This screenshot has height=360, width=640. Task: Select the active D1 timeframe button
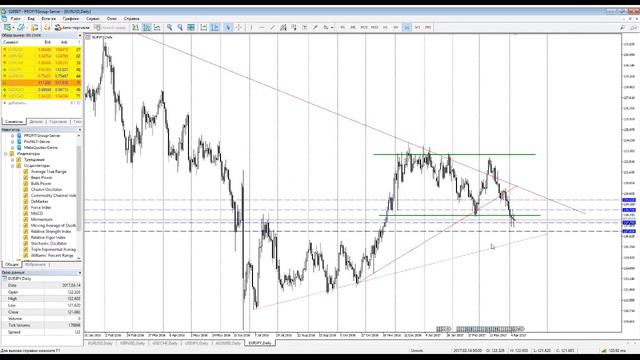[407, 27]
